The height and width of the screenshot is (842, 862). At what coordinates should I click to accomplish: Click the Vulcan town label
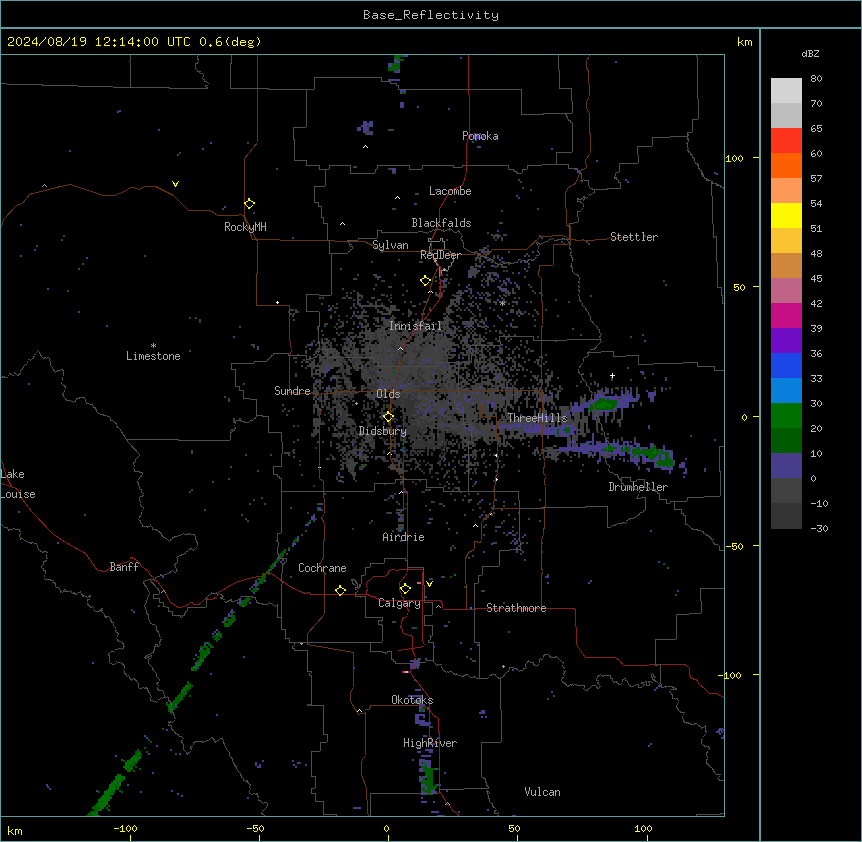tap(542, 792)
